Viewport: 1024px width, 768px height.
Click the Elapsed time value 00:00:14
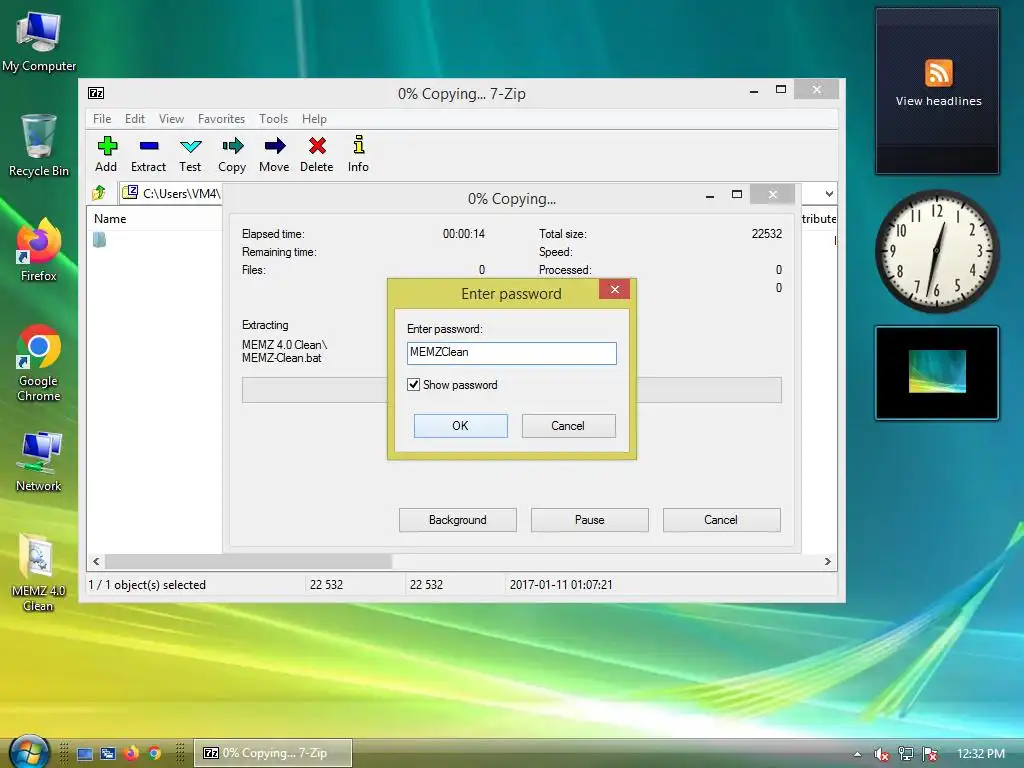point(464,234)
